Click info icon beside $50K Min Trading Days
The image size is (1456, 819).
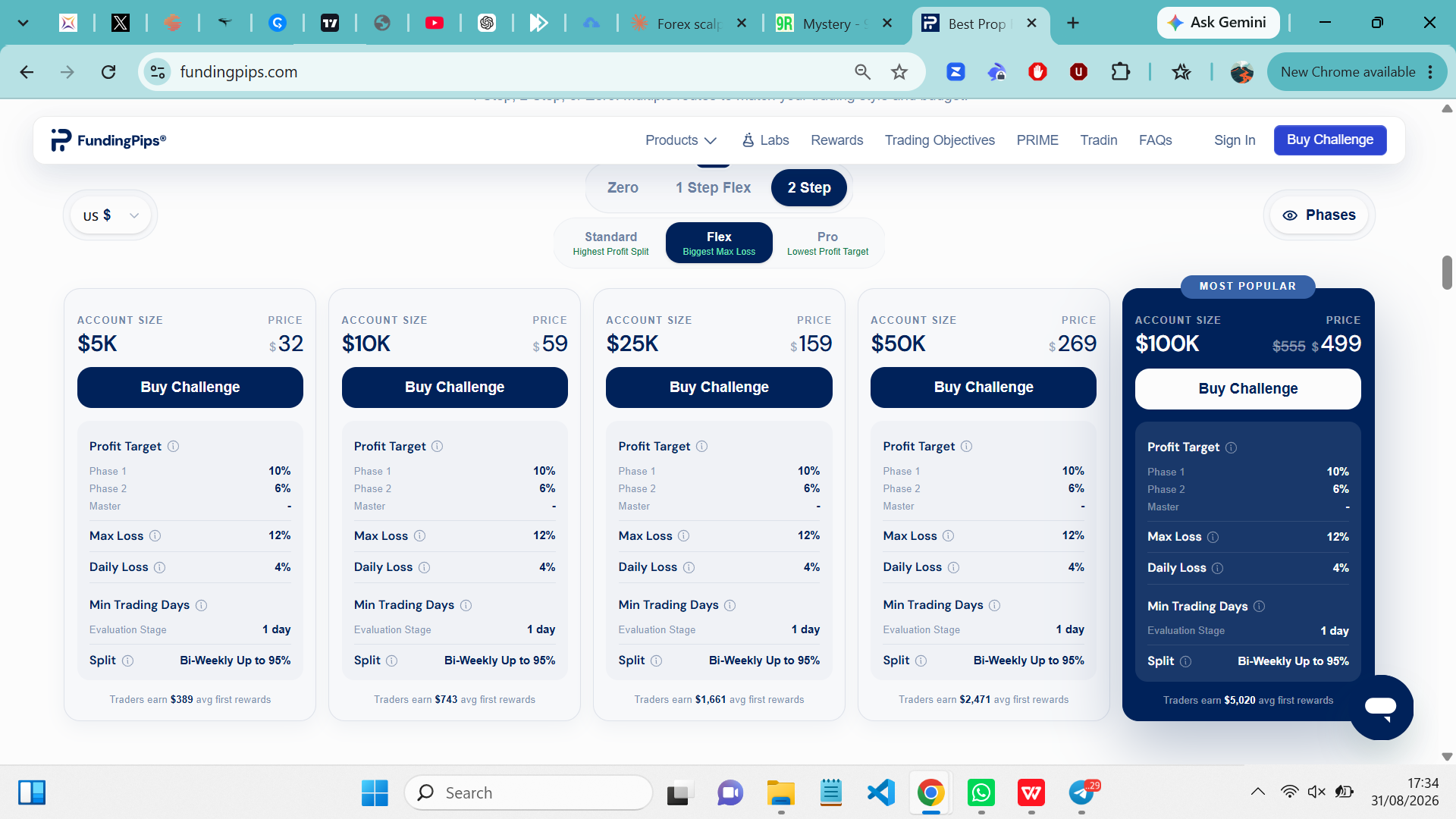click(994, 605)
